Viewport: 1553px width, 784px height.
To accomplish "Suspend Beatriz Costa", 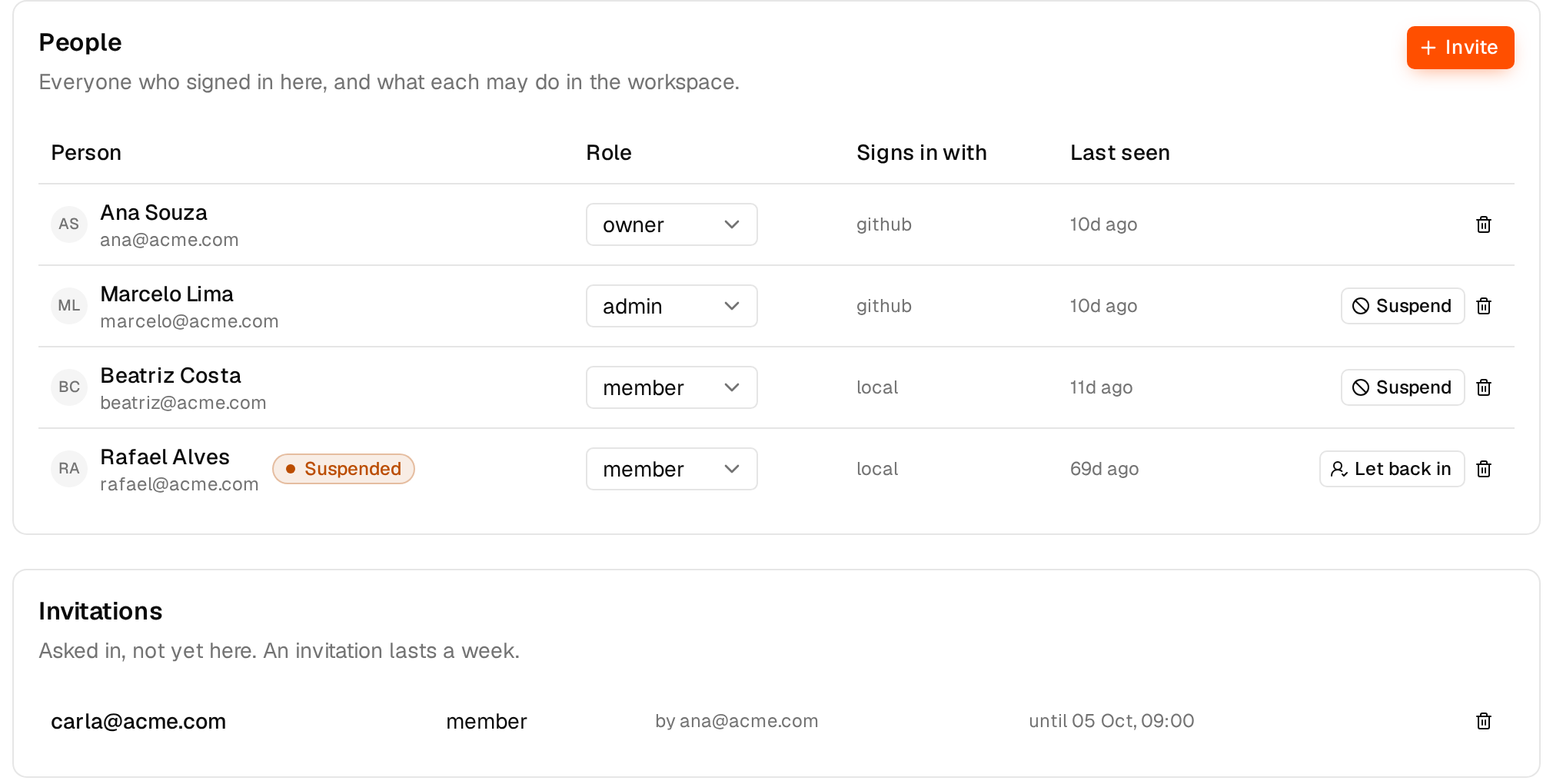I will [1402, 387].
